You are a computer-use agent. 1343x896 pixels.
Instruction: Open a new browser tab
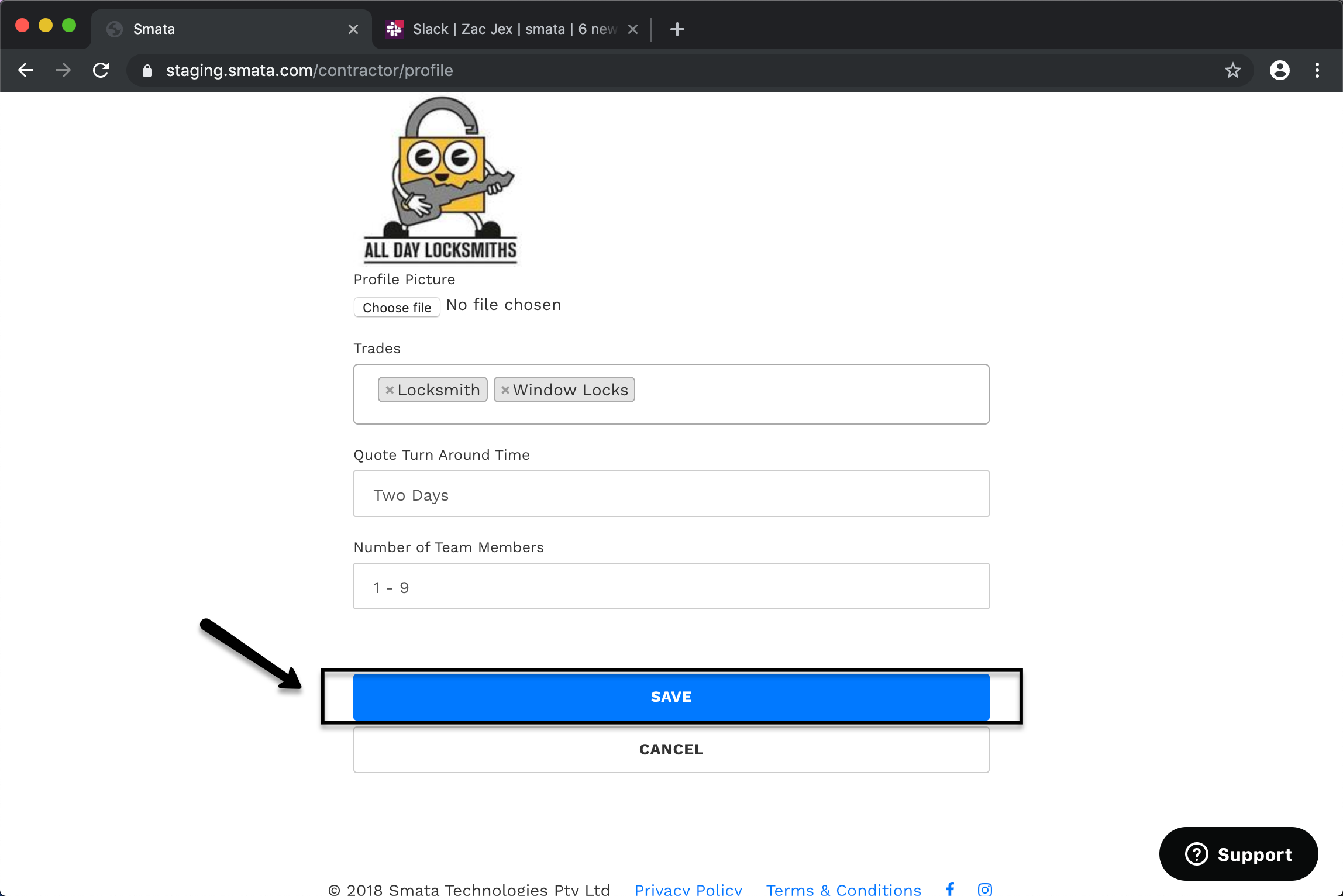tap(677, 29)
